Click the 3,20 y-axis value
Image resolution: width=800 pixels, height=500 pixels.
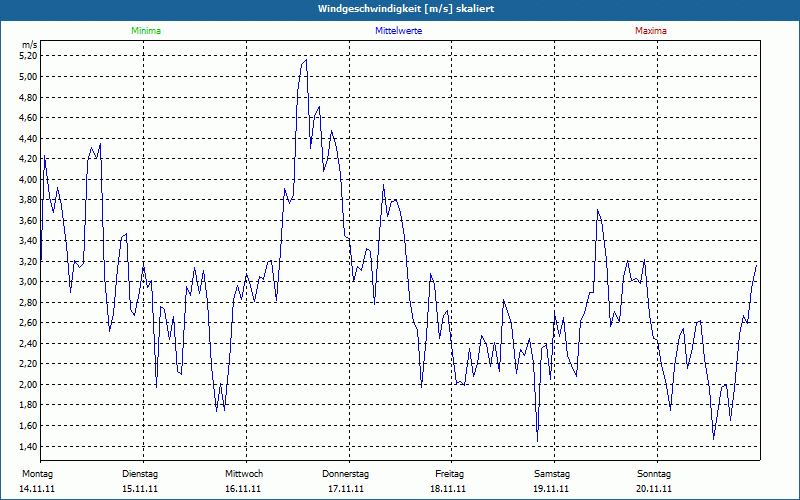pyautogui.click(x=28, y=261)
